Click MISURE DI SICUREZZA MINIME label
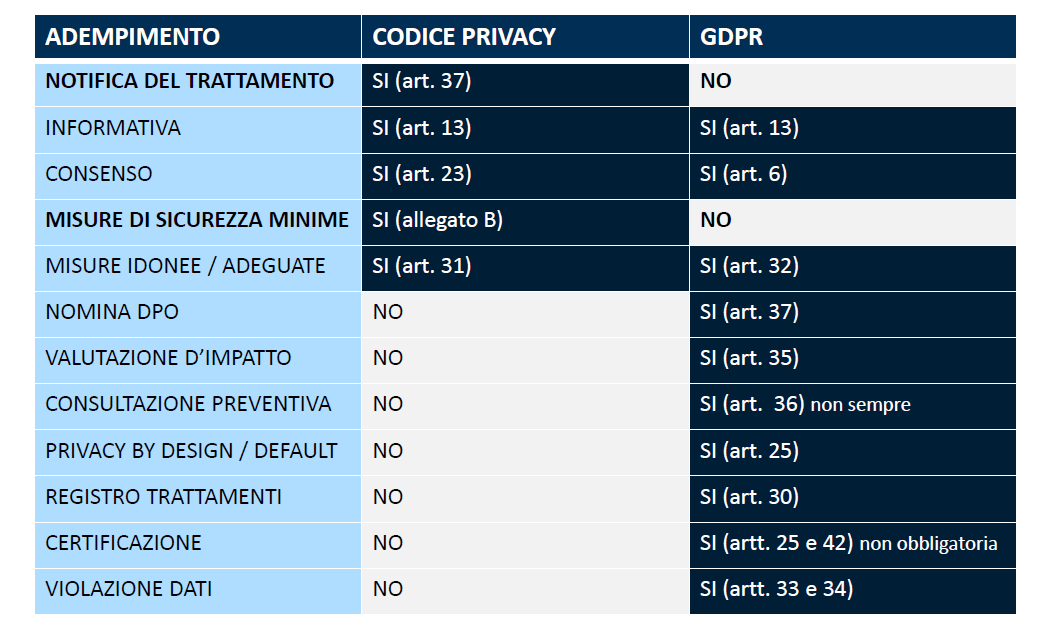Viewport: 1039px width, 629px height. point(197,220)
